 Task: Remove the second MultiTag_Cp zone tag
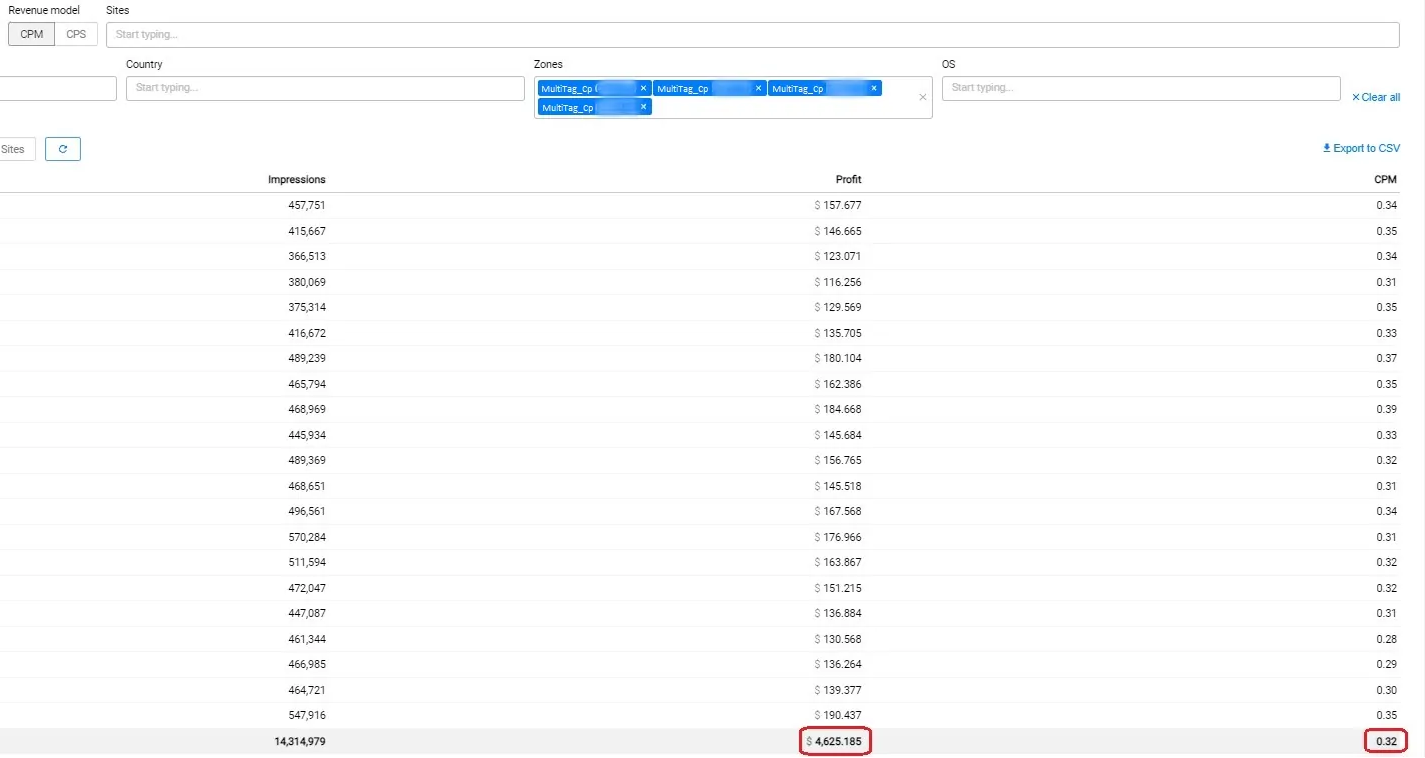(x=758, y=88)
